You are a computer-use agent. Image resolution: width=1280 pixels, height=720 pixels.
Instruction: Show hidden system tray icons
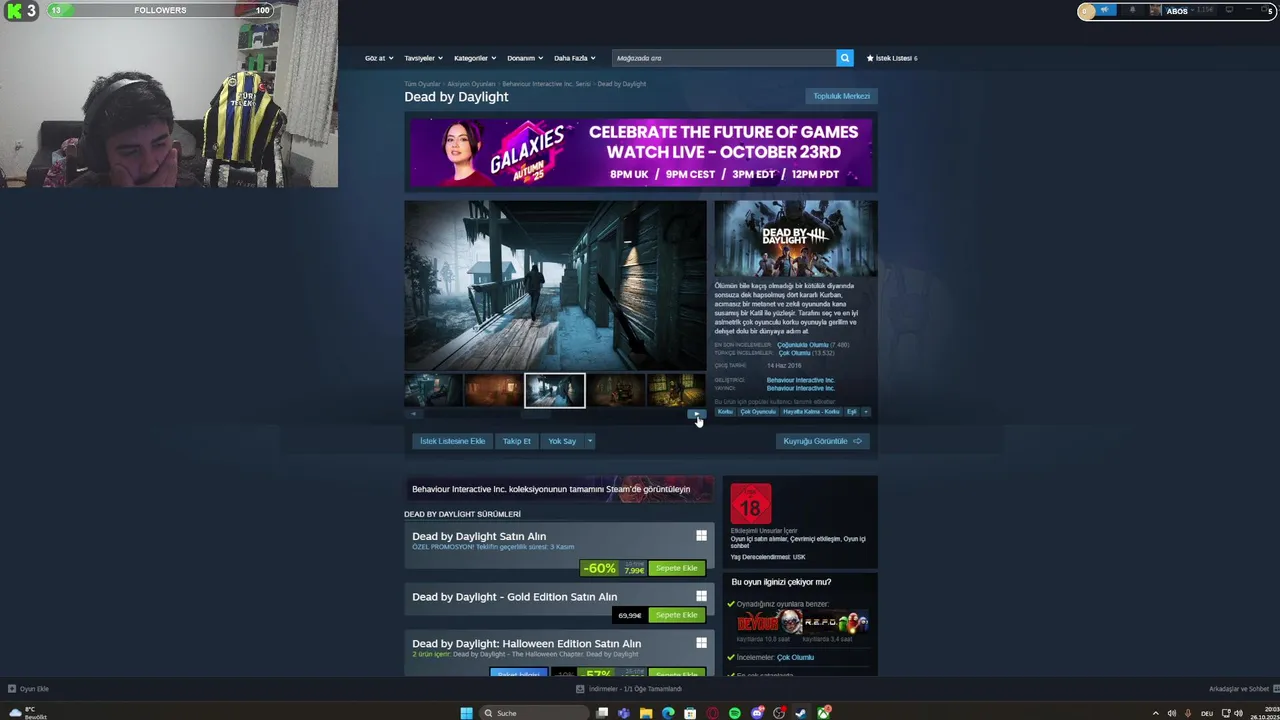tap(1156, 713)
